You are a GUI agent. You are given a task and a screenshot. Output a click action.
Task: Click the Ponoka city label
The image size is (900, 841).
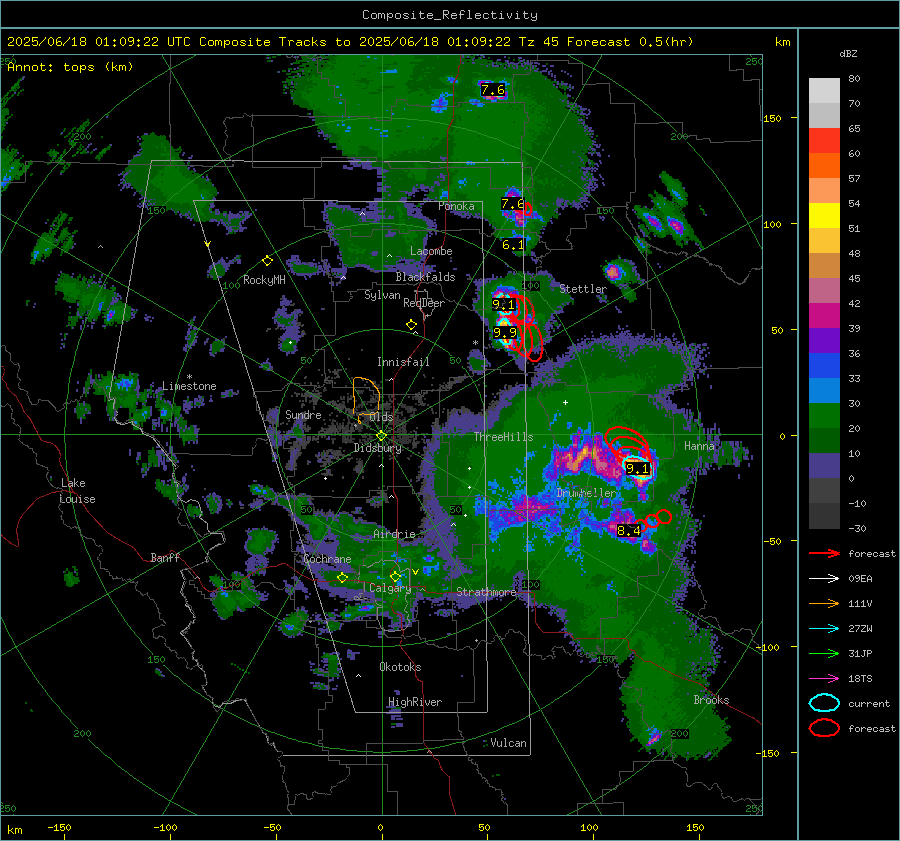point(456,207)
